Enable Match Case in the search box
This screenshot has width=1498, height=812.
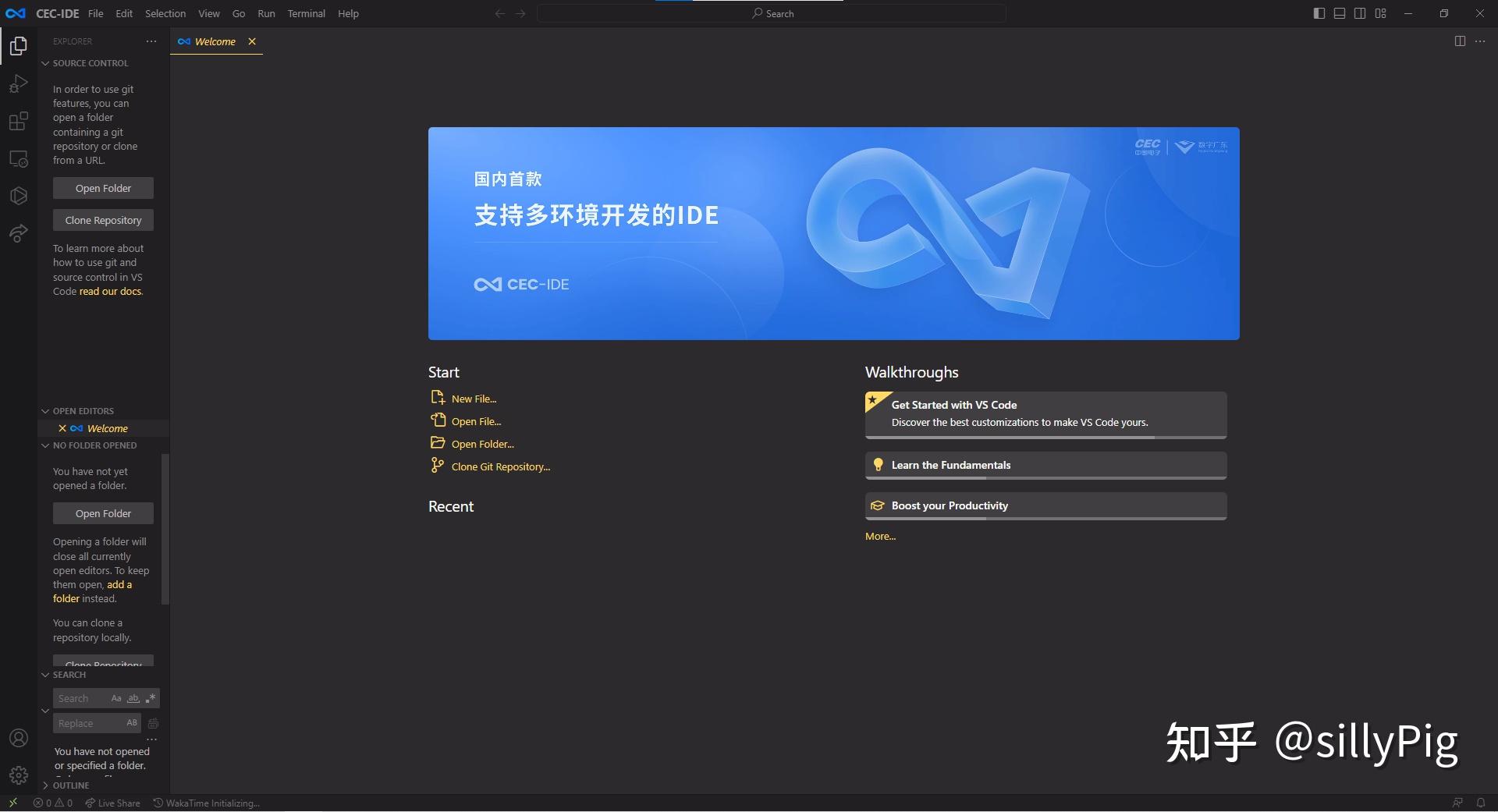tap(116, 698)
